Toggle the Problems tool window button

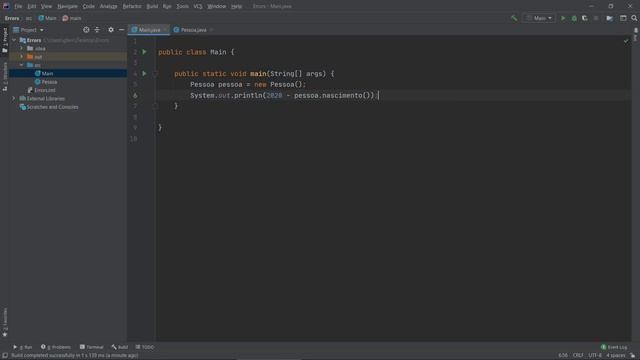[56, 347]
